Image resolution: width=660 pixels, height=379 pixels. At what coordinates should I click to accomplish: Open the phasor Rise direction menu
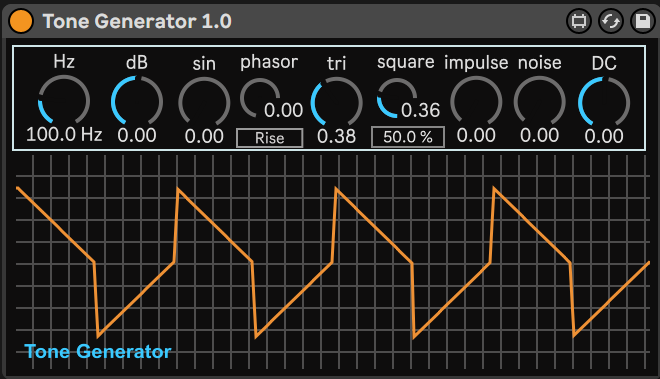(x=269, y=138)
